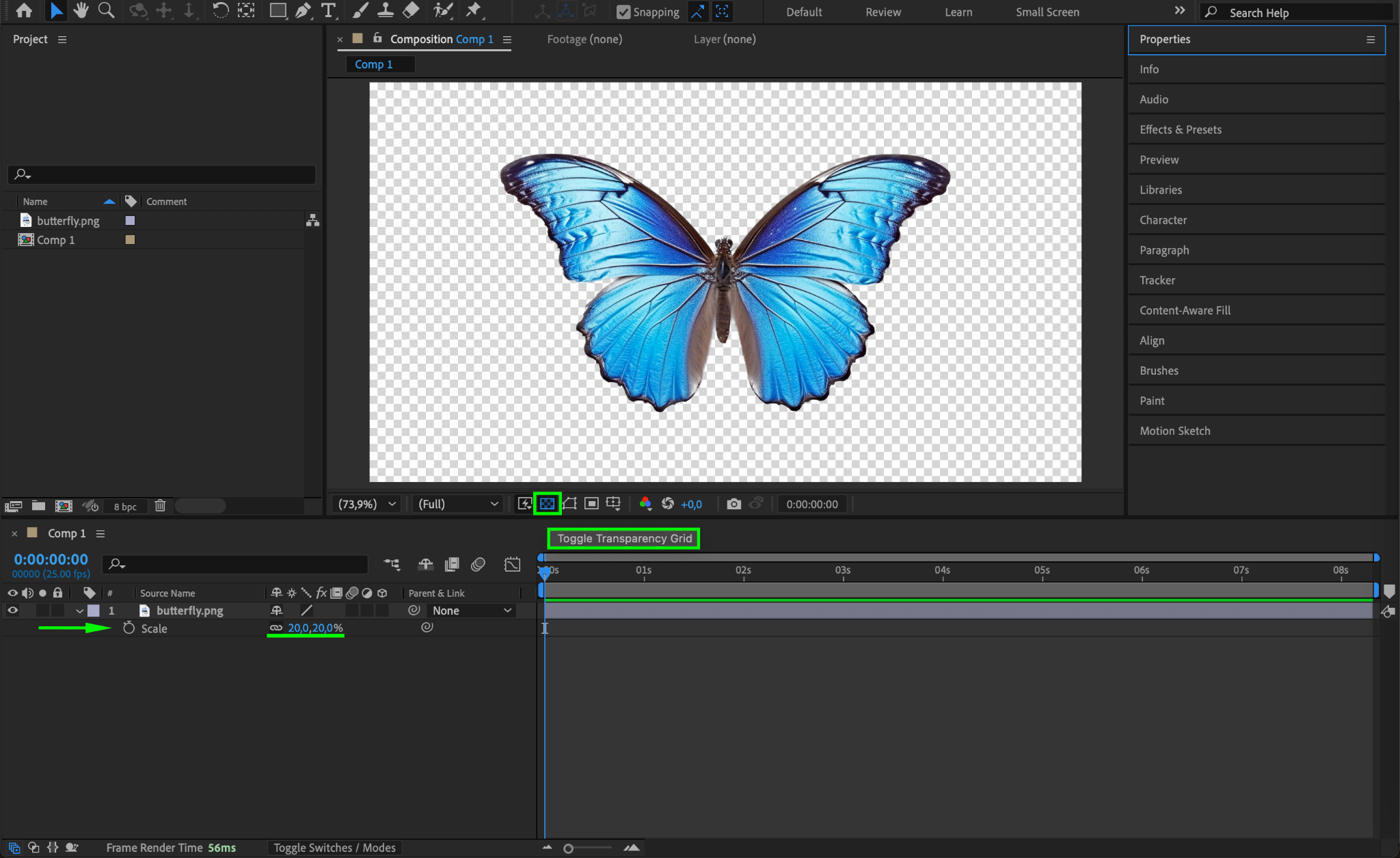Select the Pen tool
1400x858 pixels.
click(303, 10)
